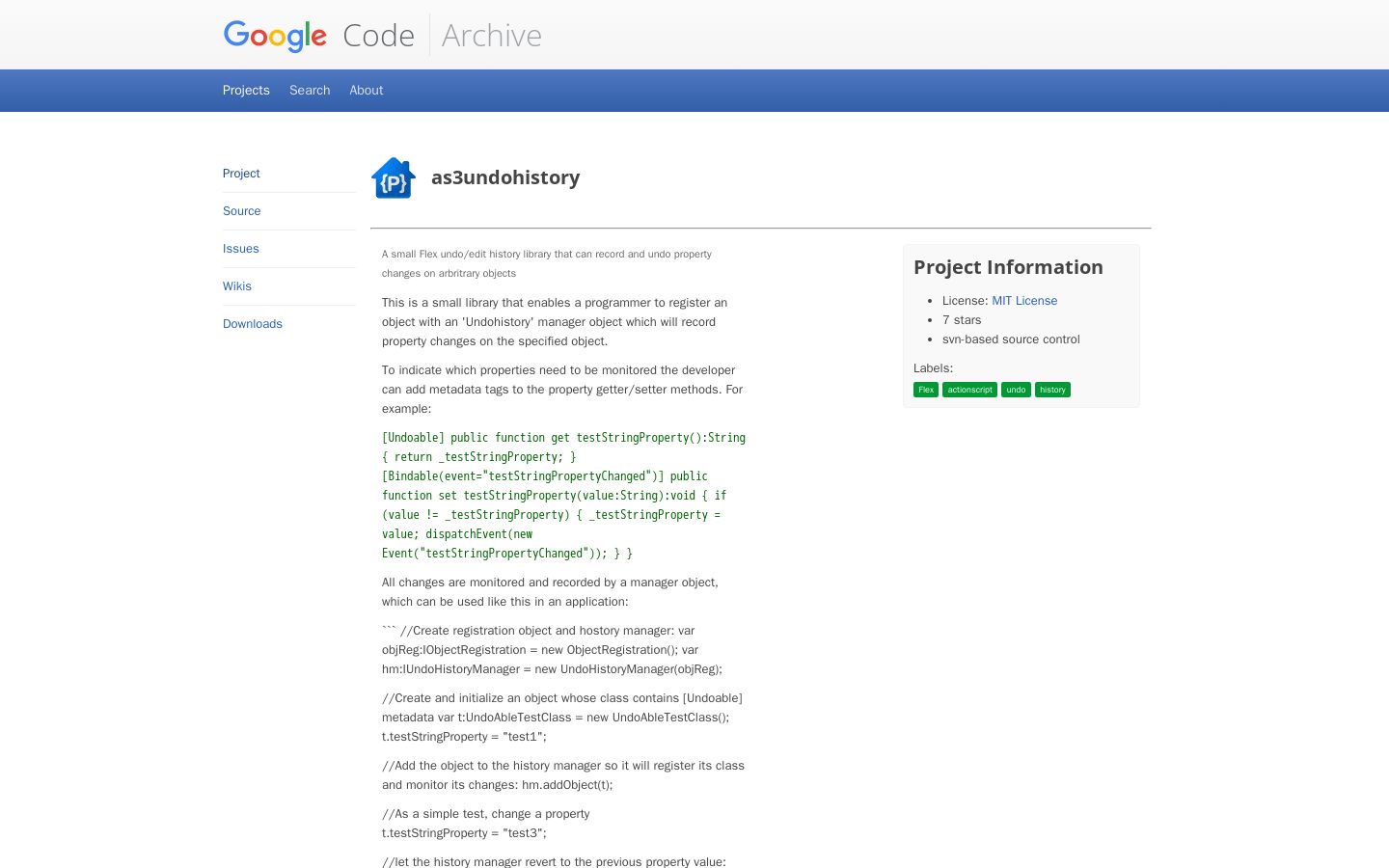Click the history label tag
The height and width of the screenshot is (868, 1389).
tap(1052, 390)
